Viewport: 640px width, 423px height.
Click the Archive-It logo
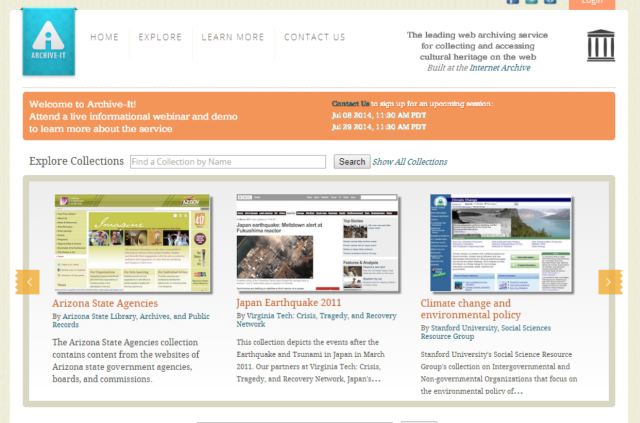(x=47, y=43)
